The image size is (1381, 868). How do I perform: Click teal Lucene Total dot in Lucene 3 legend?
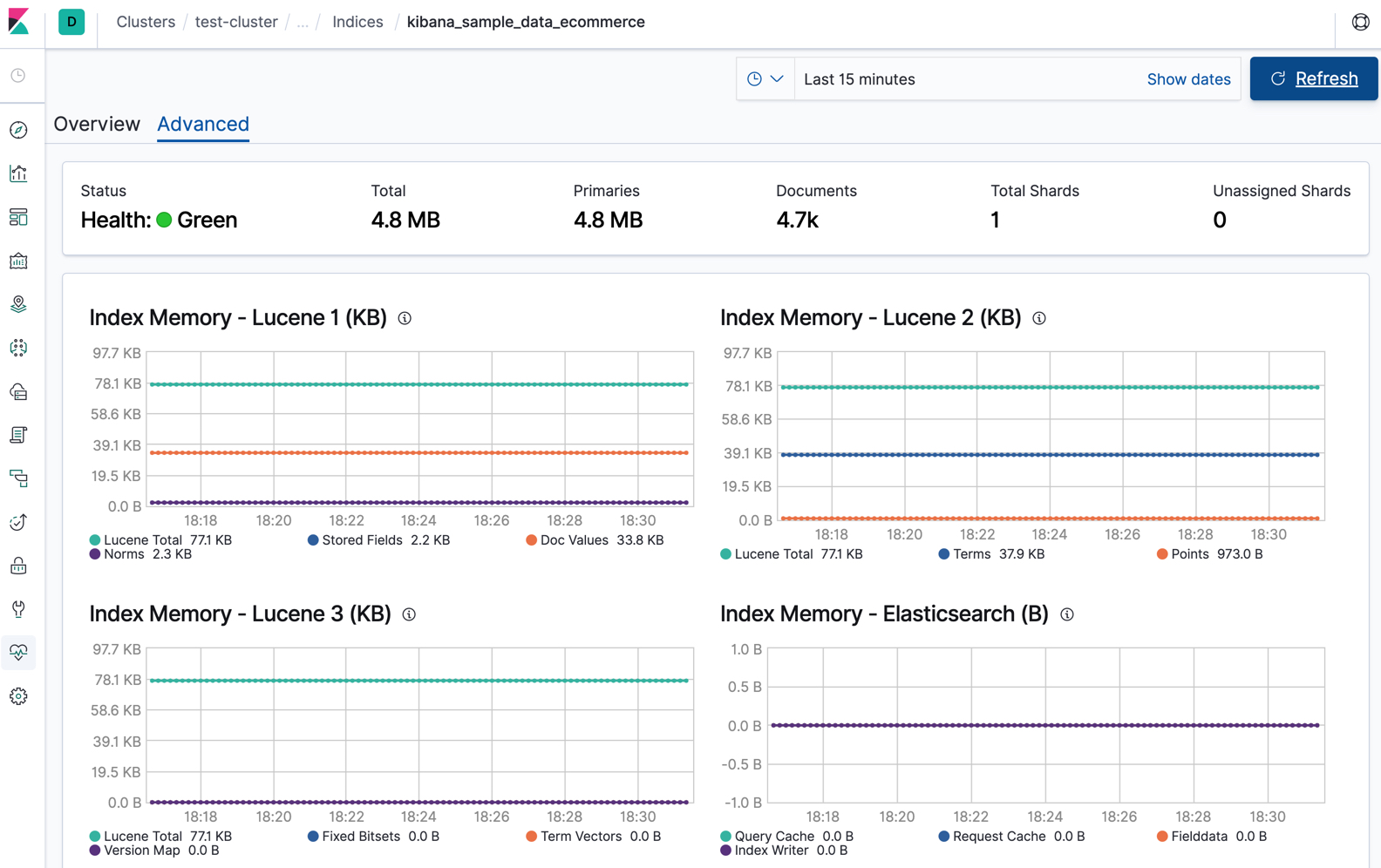[95, 837]
